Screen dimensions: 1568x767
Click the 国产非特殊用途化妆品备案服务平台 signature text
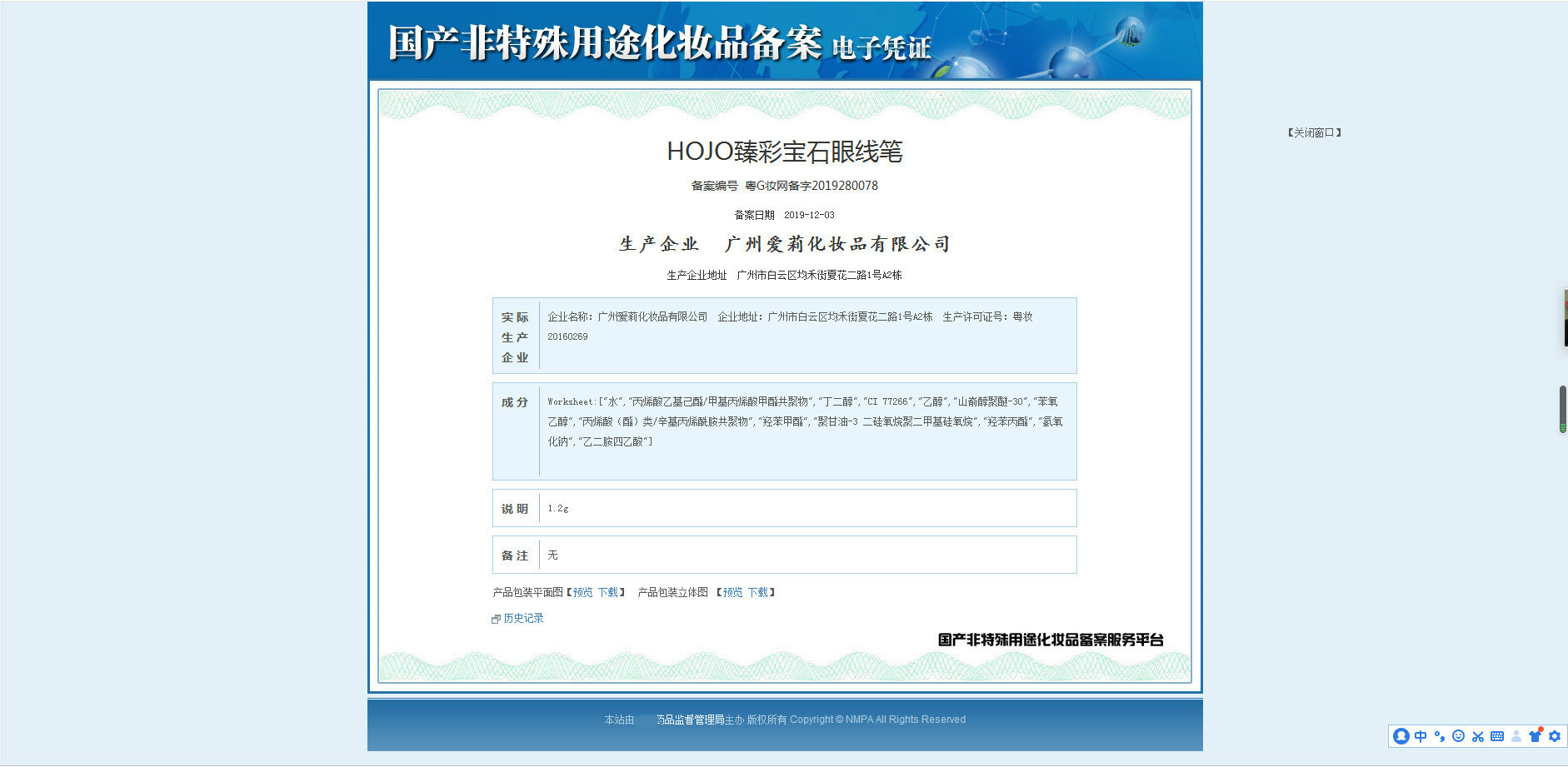click(x=1051, y=640)
